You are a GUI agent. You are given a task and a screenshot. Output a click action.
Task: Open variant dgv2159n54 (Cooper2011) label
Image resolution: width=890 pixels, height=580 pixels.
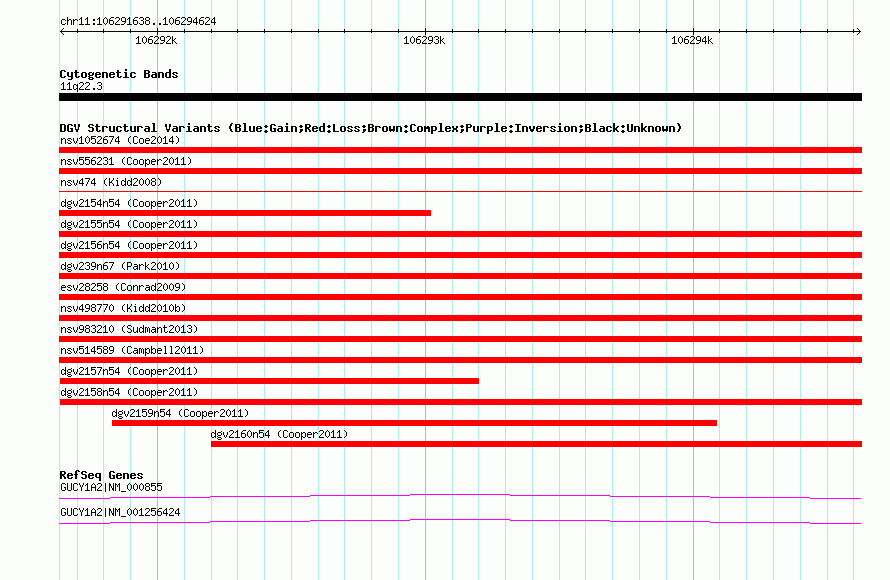(x=180, y=413)
